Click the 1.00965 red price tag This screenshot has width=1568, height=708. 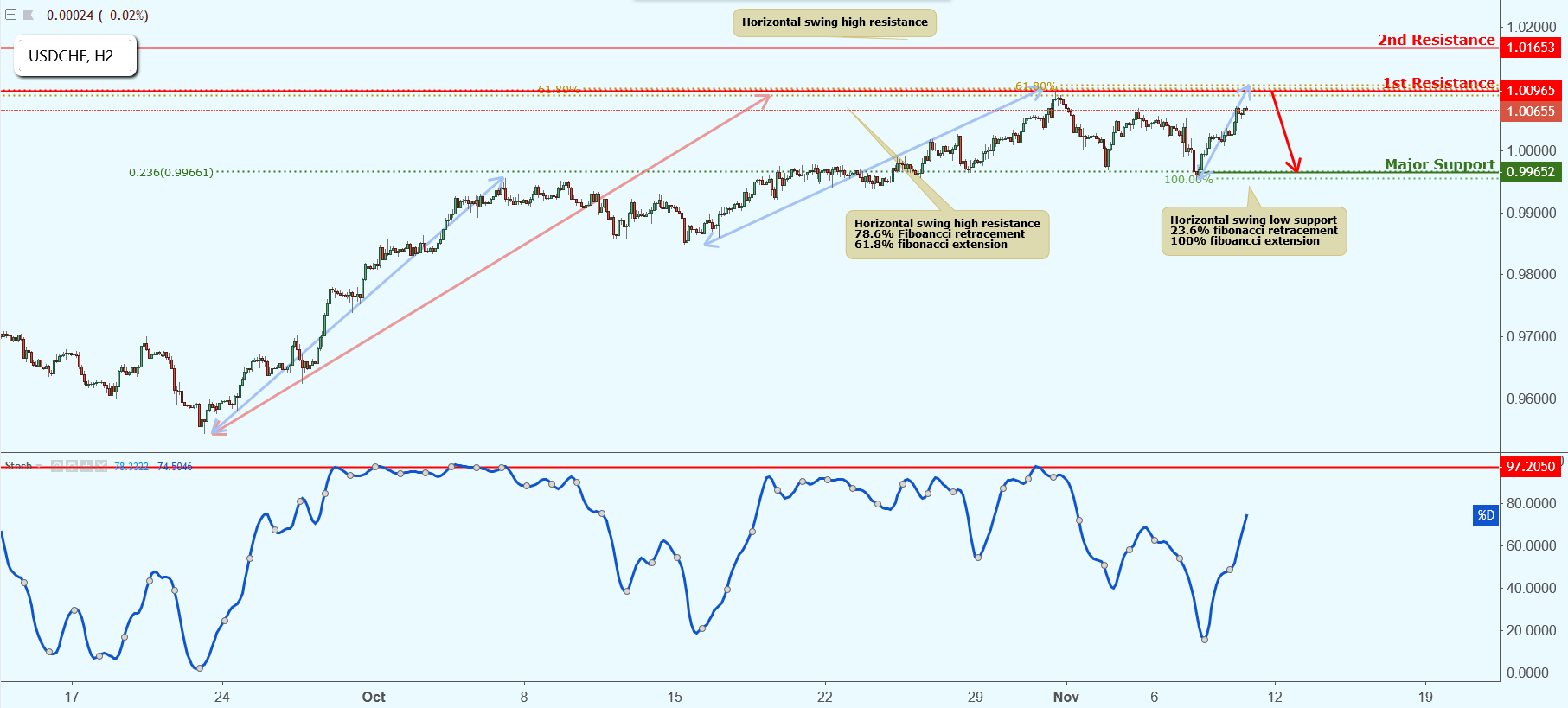[1531, 90]
